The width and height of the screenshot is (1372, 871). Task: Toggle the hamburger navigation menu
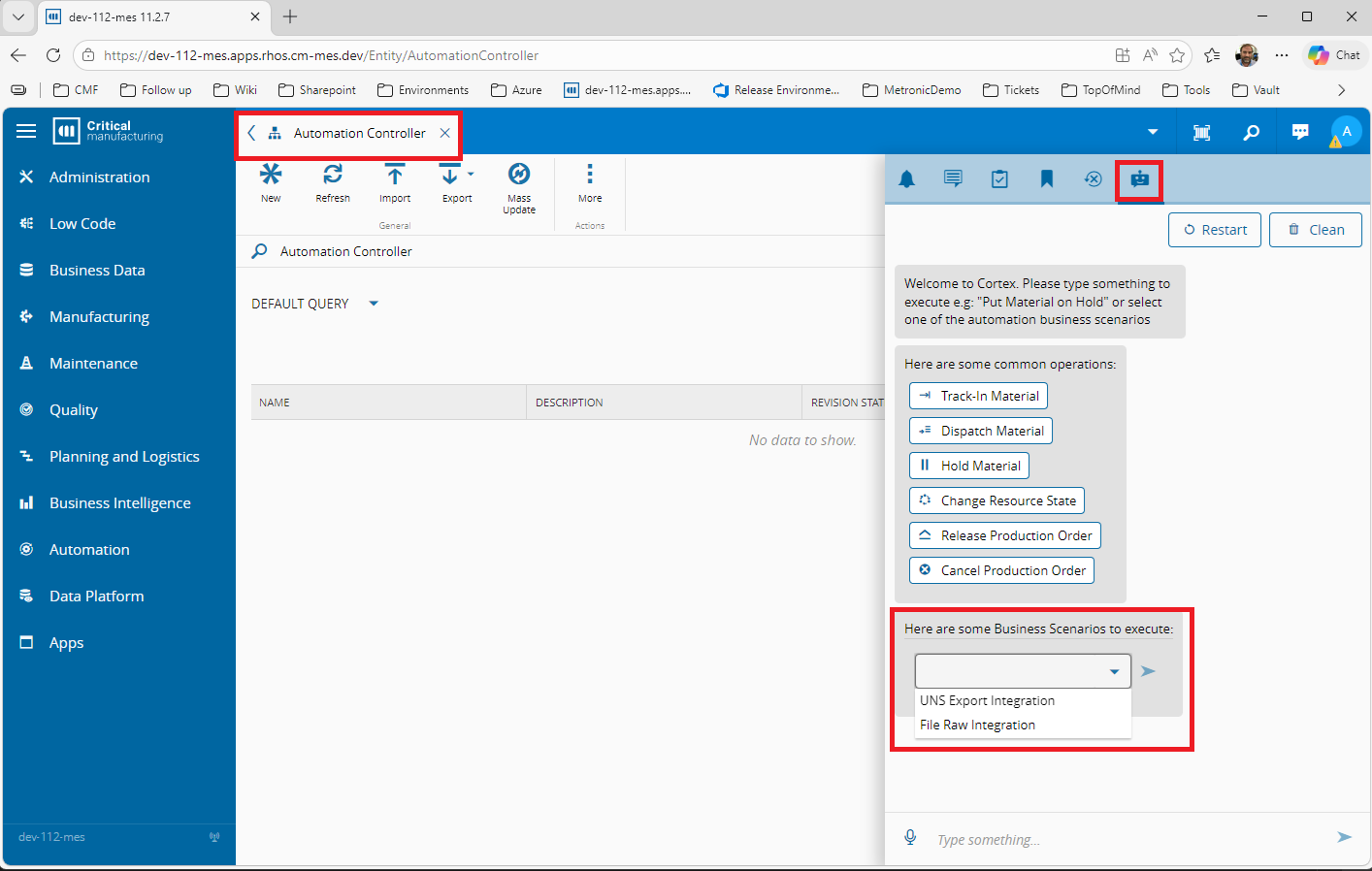tap(26, 131)
